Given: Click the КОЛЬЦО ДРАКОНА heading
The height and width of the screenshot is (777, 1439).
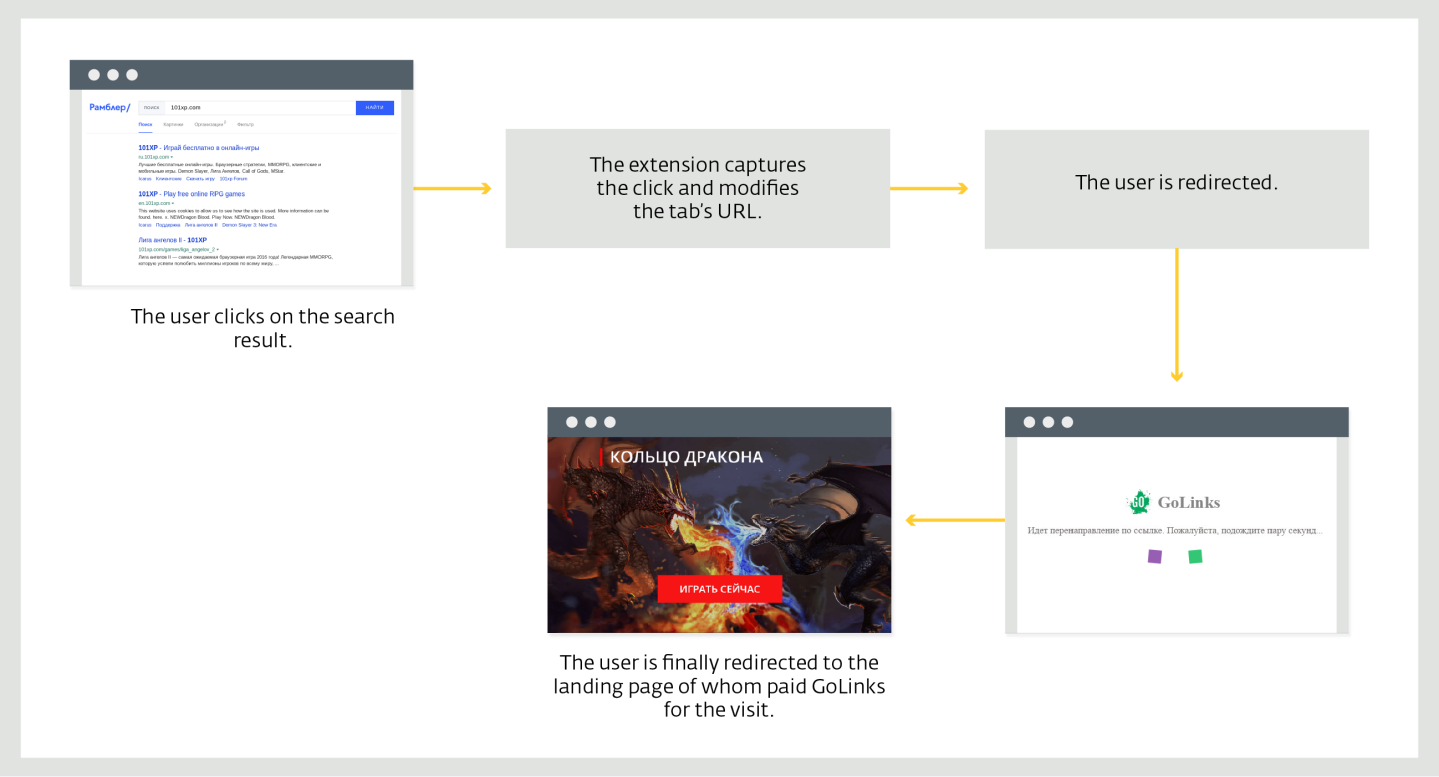Looking at the screenshot, I should pyautogui.click(x=686, y=457).
